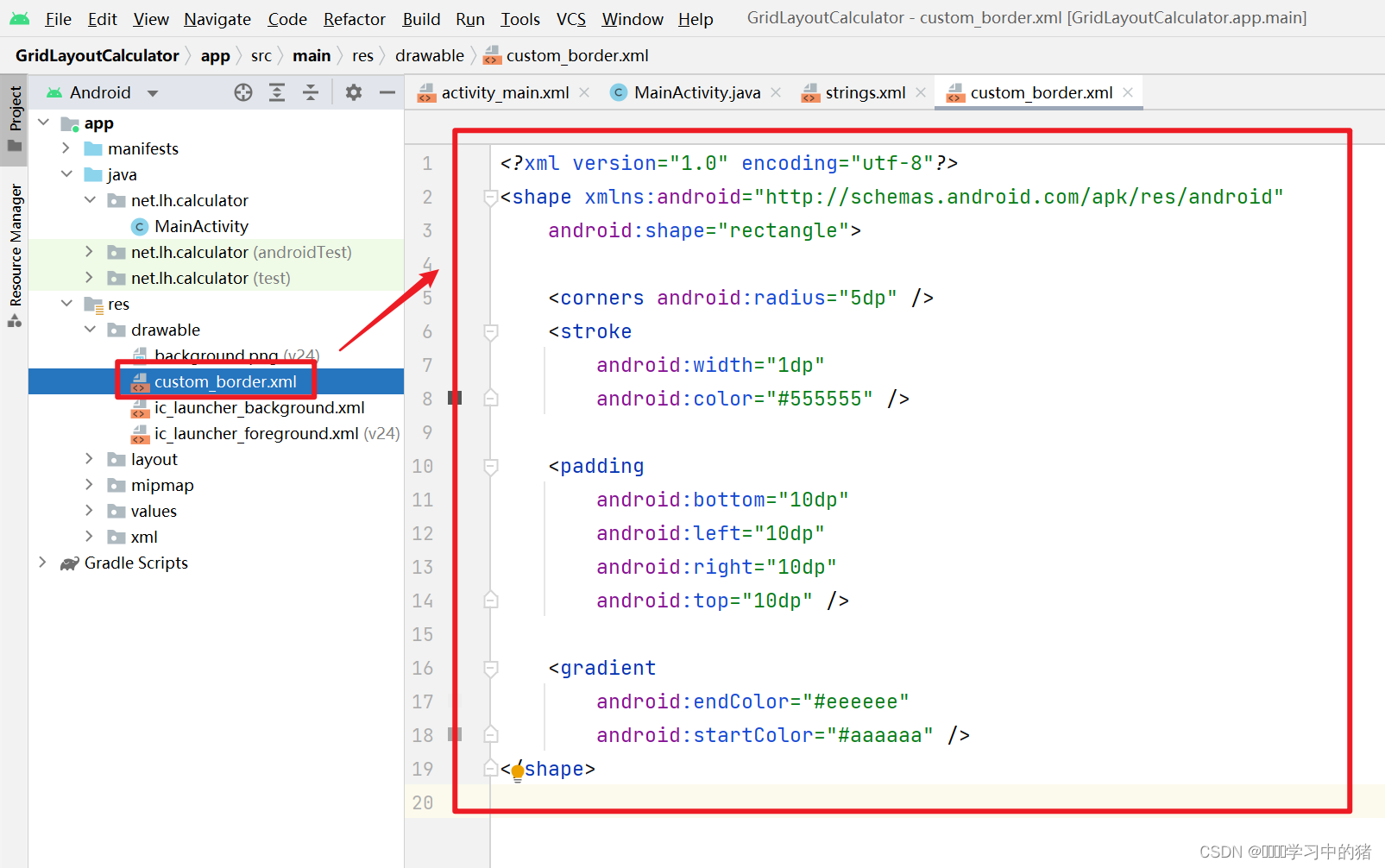Open the Code menu
The image size is (1385, 868).
(x=287, y=19)
